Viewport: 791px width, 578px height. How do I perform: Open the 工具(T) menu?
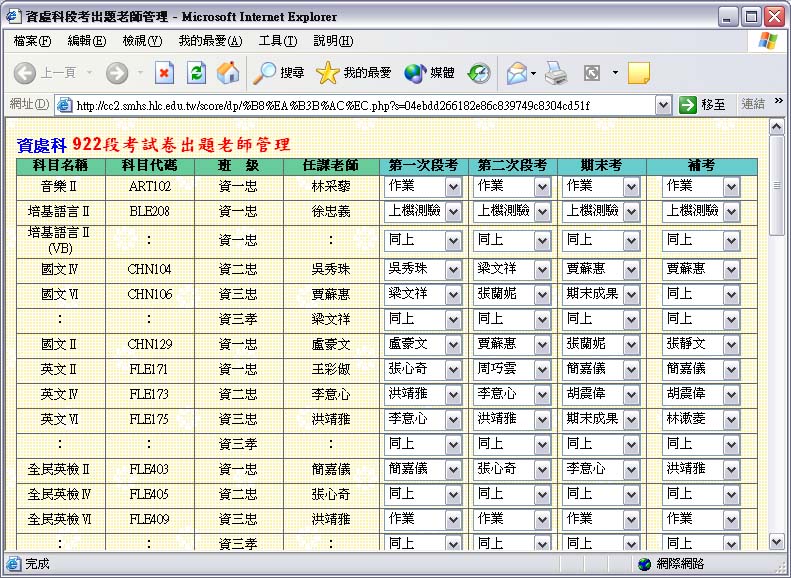pyautogui.click(x=277, y=41)
